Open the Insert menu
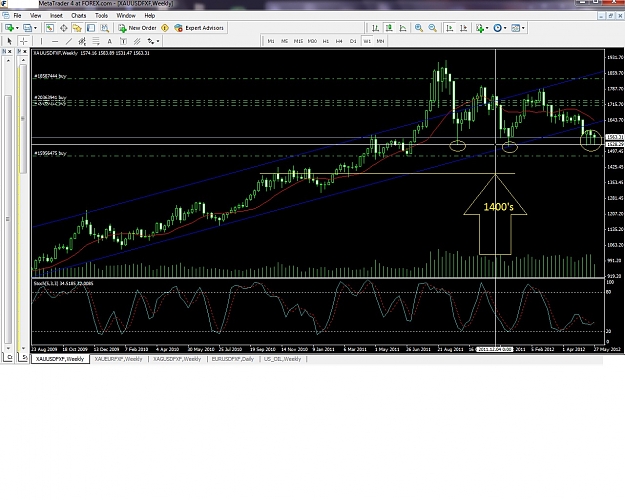Image resolution: width=625 pixels, height=500 pixels. point(56,16)
